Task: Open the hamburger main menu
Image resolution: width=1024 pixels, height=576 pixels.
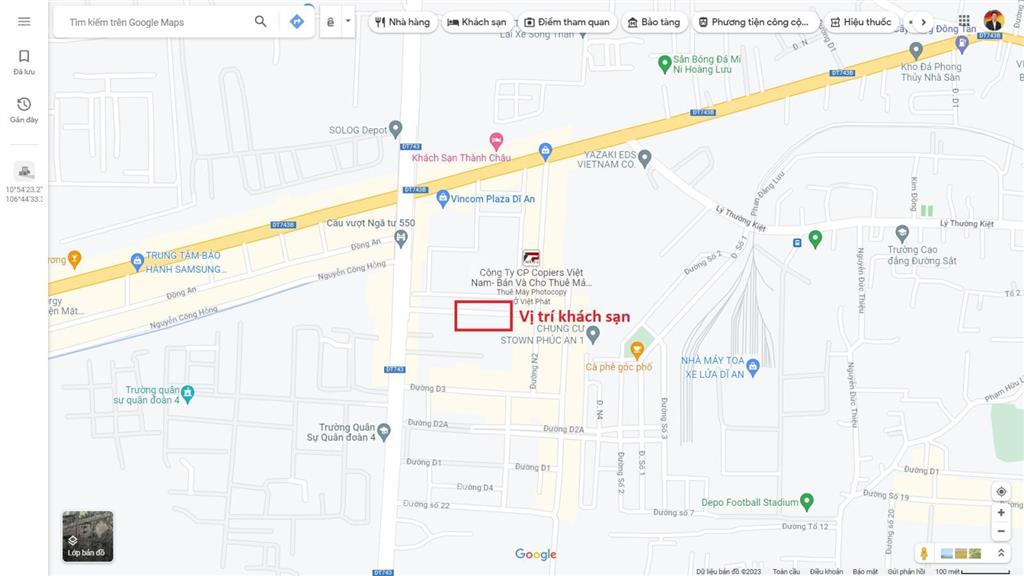Action: 24,22
